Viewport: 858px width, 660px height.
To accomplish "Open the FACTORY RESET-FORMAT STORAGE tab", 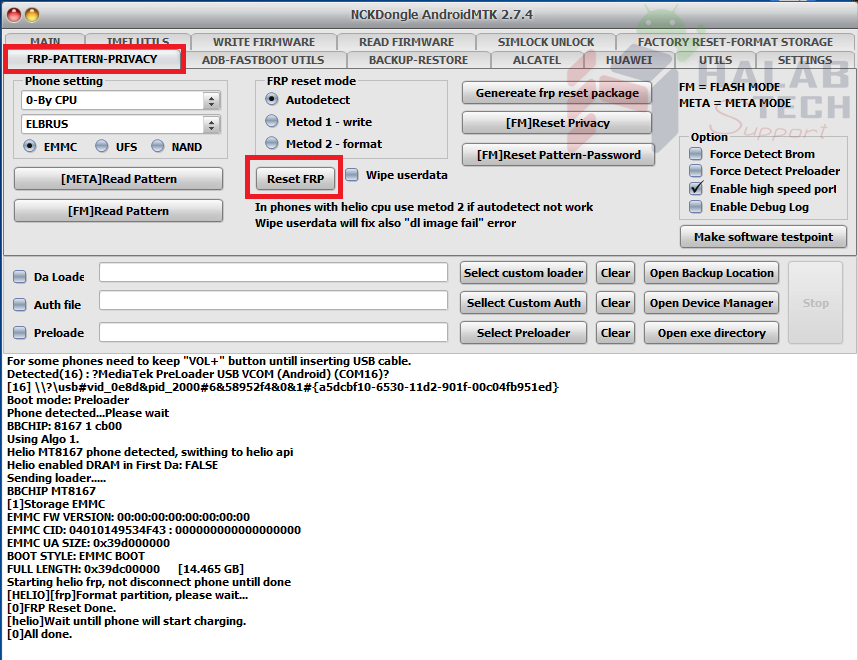I will coord(735,42).
